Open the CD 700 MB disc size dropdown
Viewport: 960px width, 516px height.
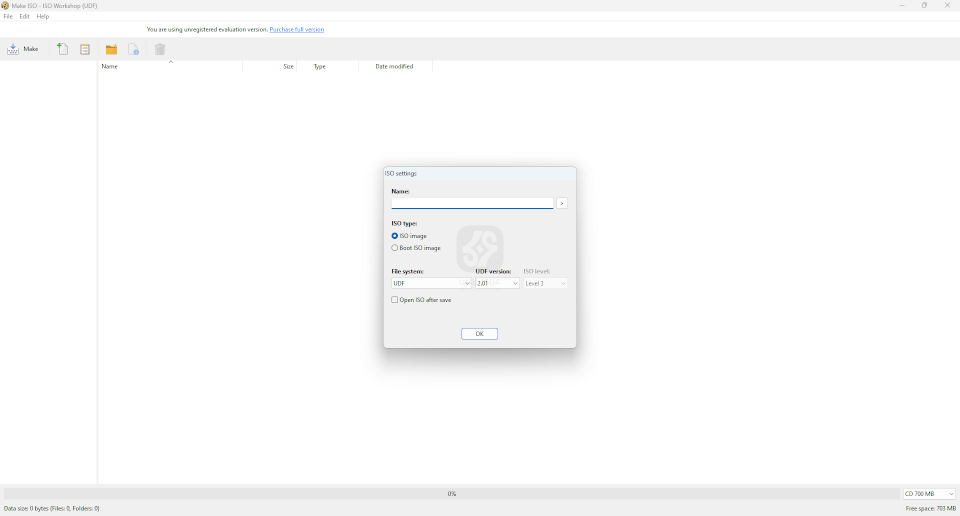pos(929,494)
